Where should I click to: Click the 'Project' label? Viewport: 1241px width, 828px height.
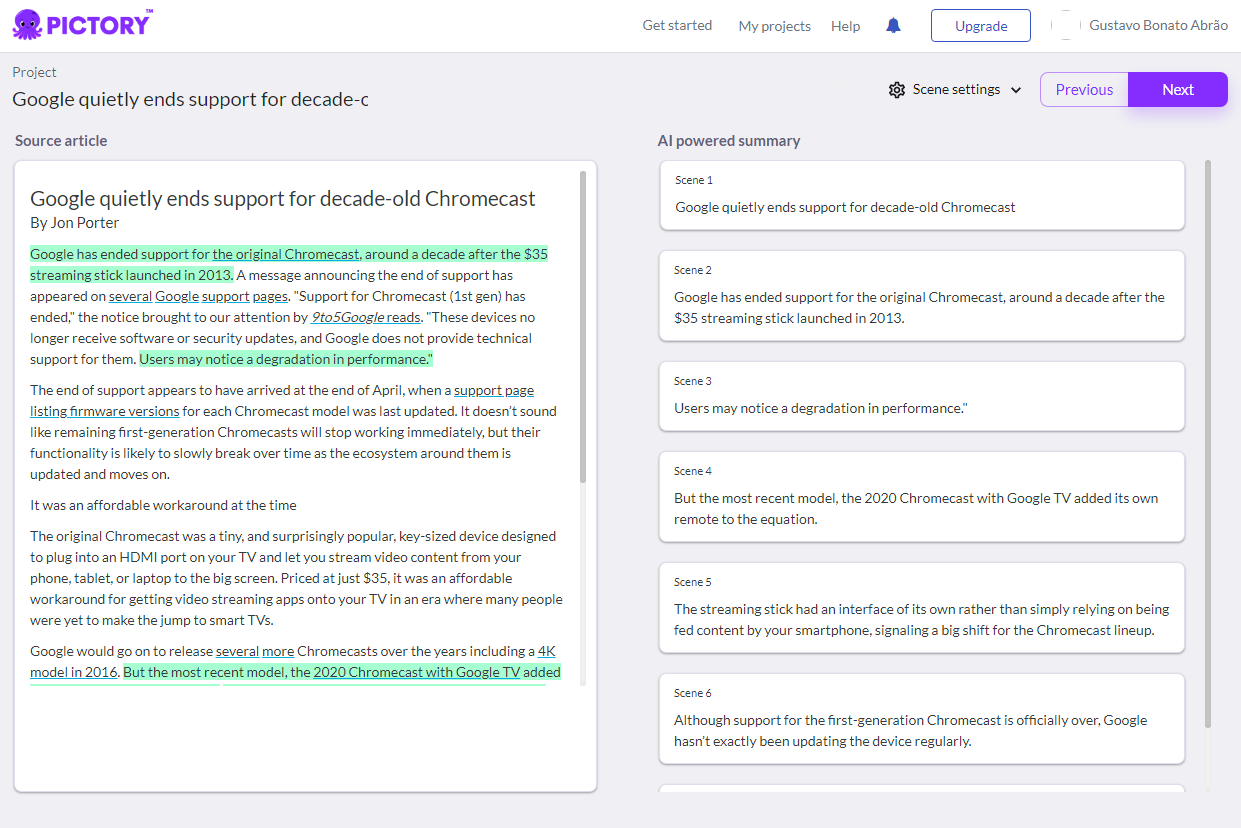(x=34, y=72)
